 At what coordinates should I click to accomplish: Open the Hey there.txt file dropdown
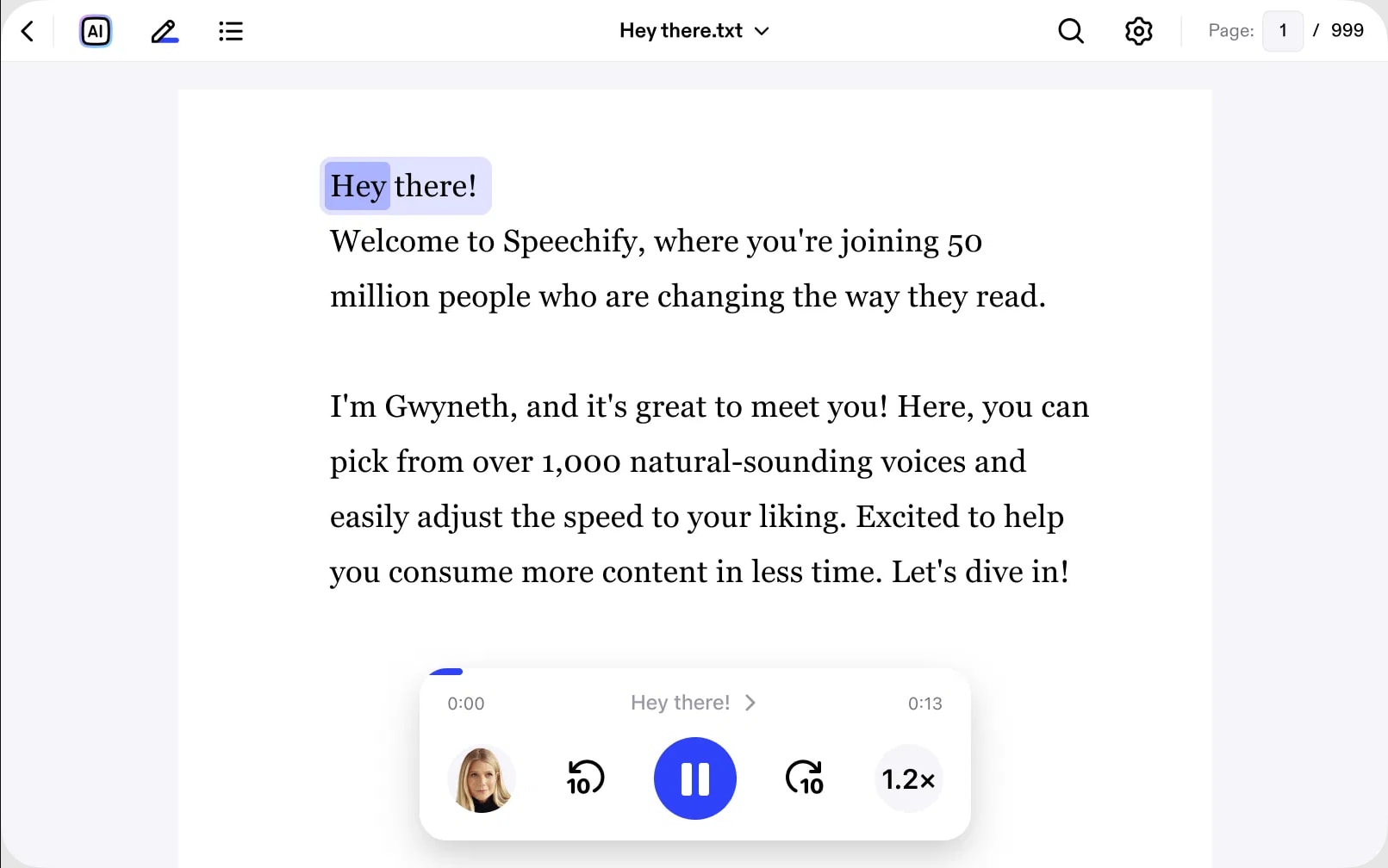point(694,31)
